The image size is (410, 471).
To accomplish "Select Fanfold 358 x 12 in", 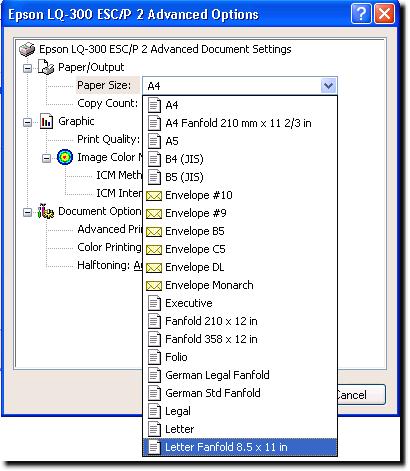I will click(x=240, y=339).
